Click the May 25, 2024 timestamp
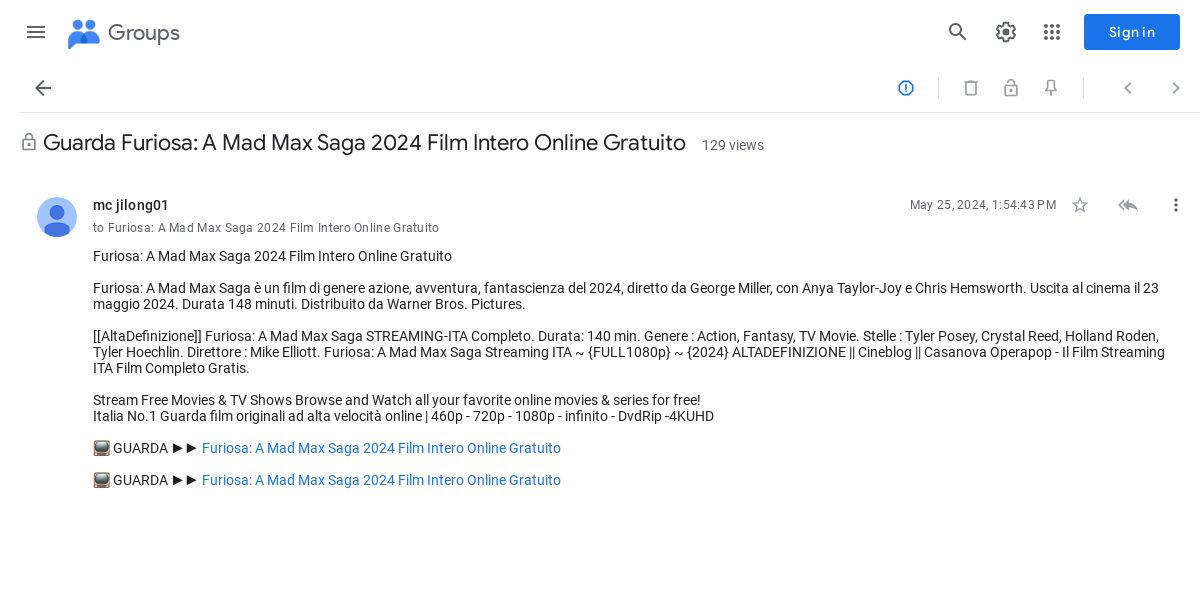Viewport: 1200px width, 600px height. click(983, 205)
